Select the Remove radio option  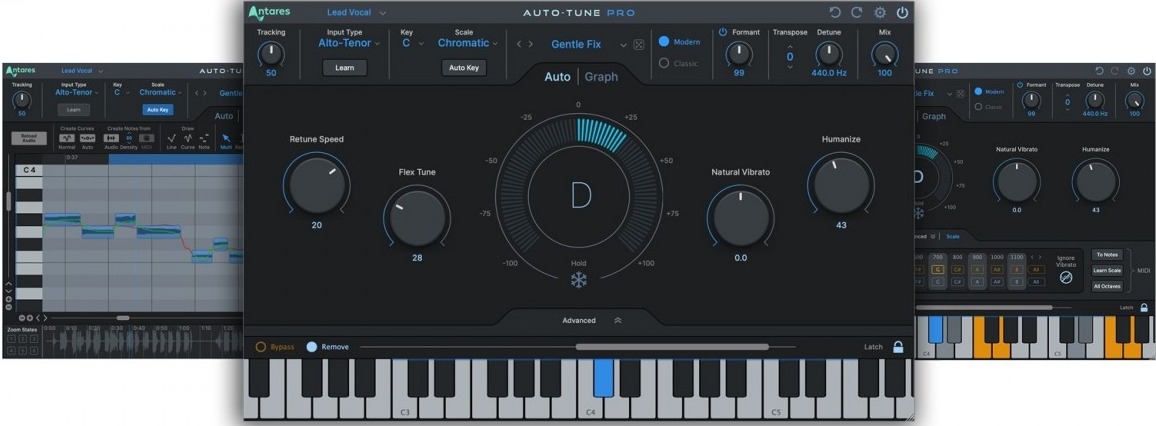click(x=311, y=346)
